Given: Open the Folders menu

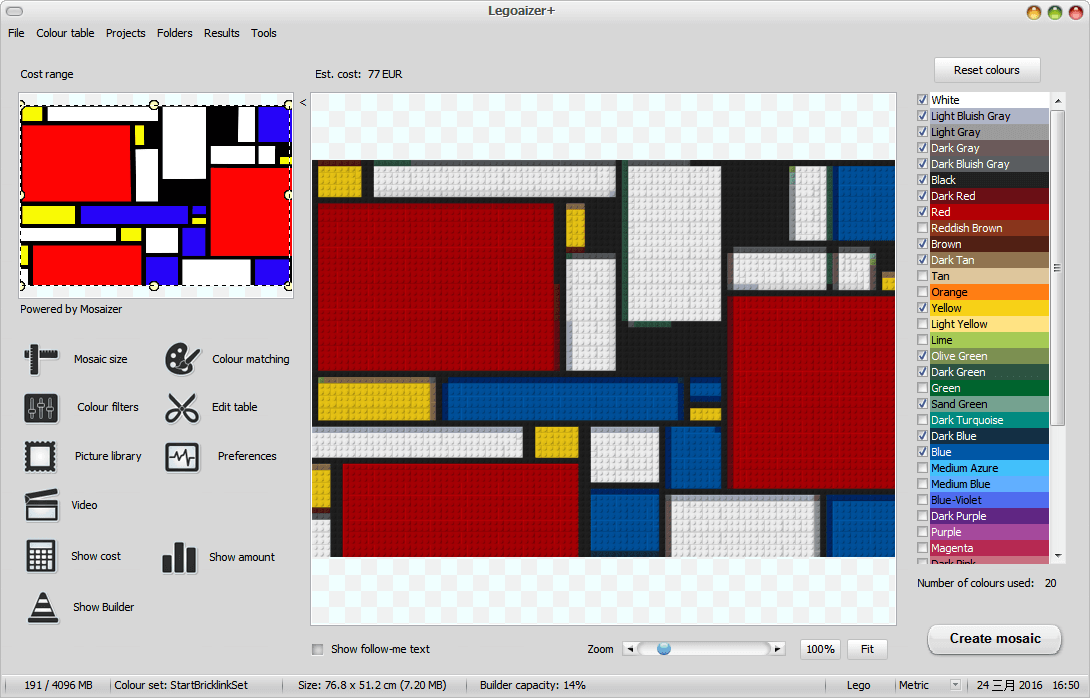Looking at the screenshot, I should (174, 33).
